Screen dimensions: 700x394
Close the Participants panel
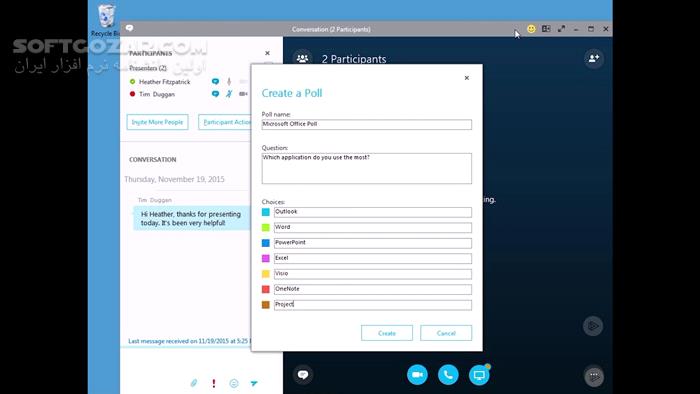pos(267,53)
